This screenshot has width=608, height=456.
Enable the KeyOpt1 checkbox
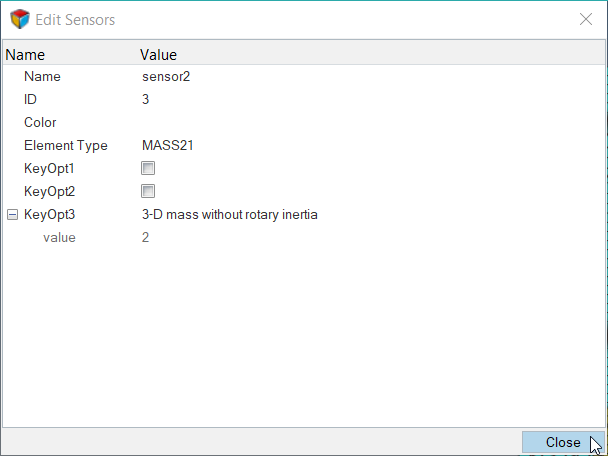coord(148,169)
